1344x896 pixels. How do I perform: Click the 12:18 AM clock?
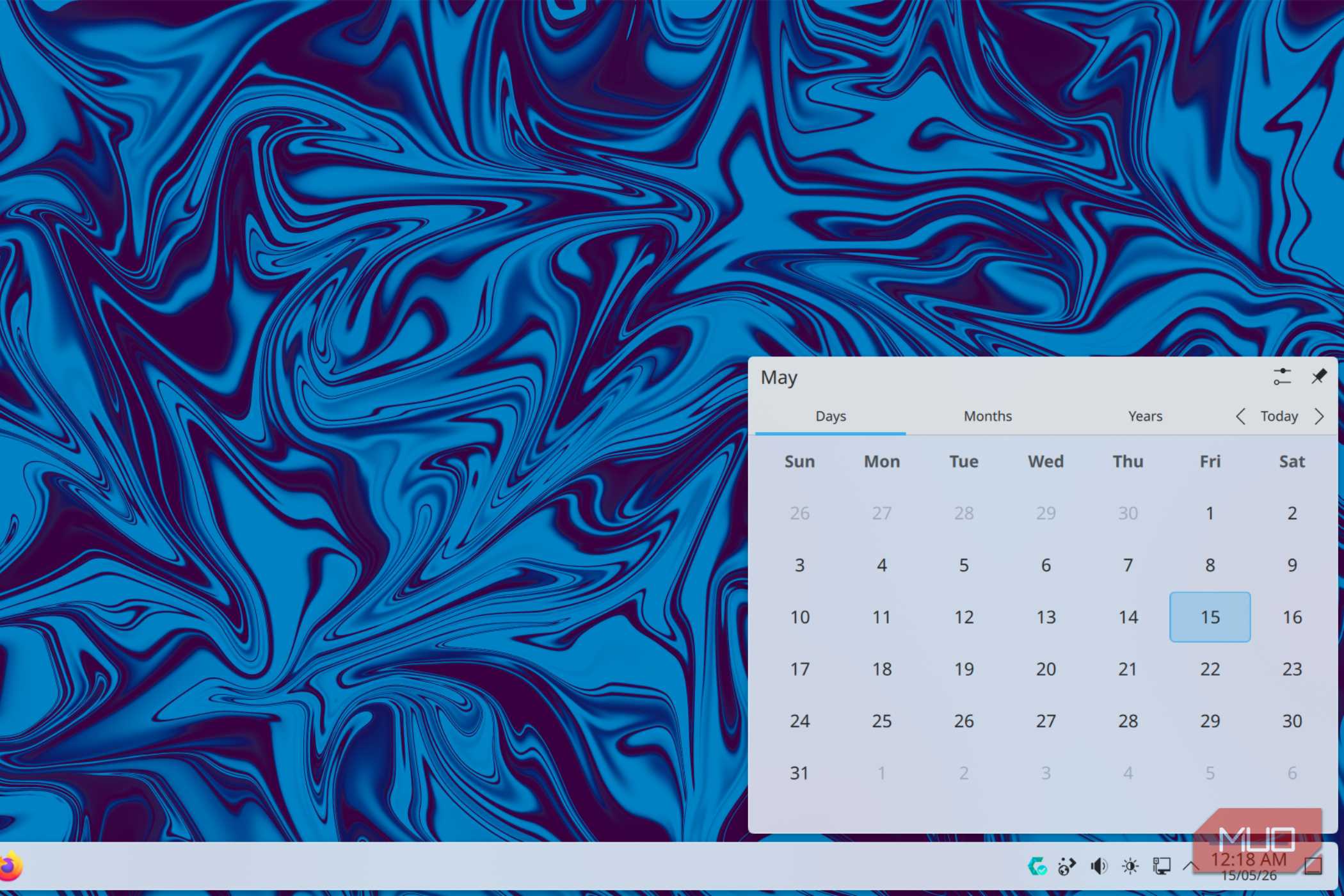click(1248, 859)
